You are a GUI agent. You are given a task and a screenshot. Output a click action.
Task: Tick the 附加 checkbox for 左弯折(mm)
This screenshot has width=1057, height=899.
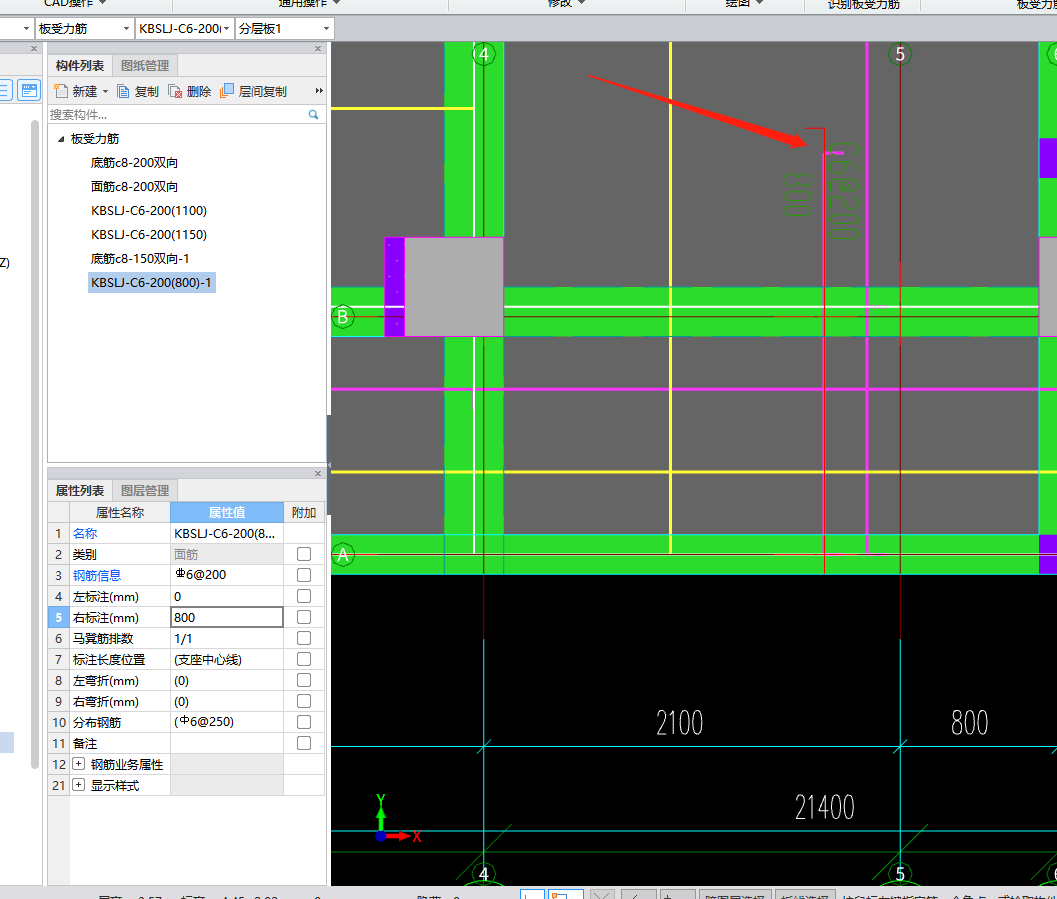click(x=304, y=680)
